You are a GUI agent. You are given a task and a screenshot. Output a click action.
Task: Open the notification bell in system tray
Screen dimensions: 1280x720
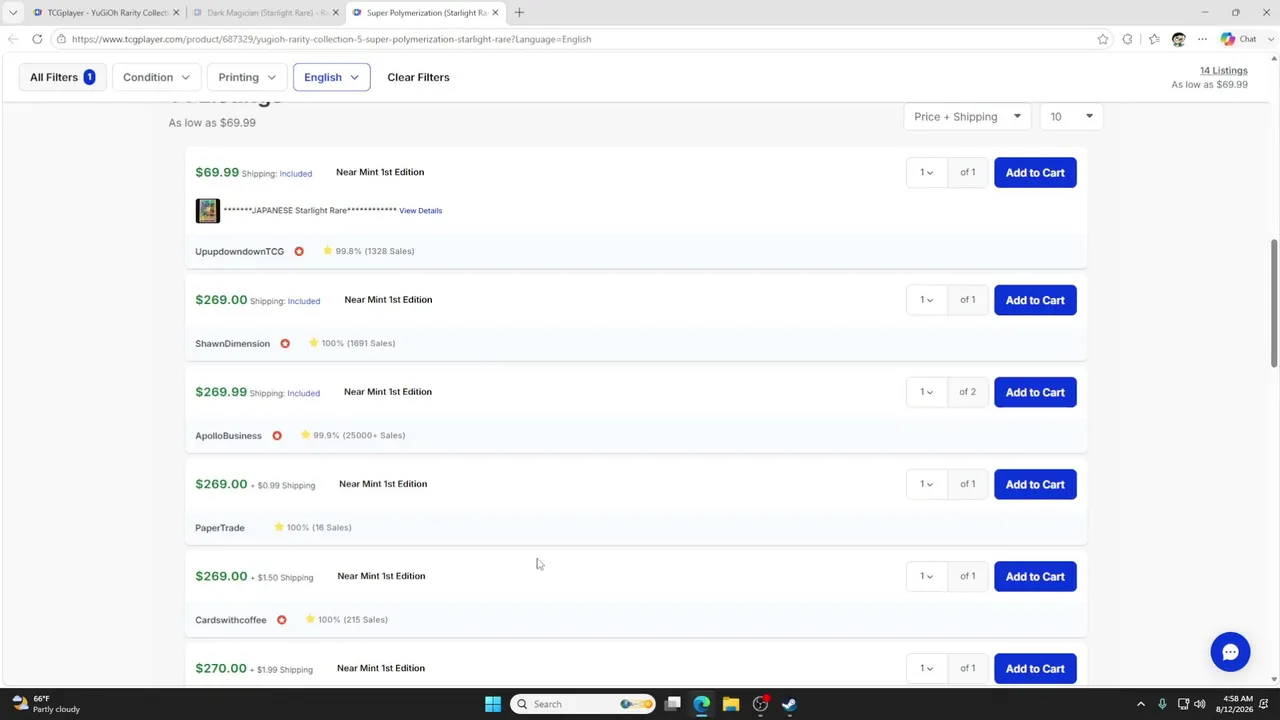1265,704
